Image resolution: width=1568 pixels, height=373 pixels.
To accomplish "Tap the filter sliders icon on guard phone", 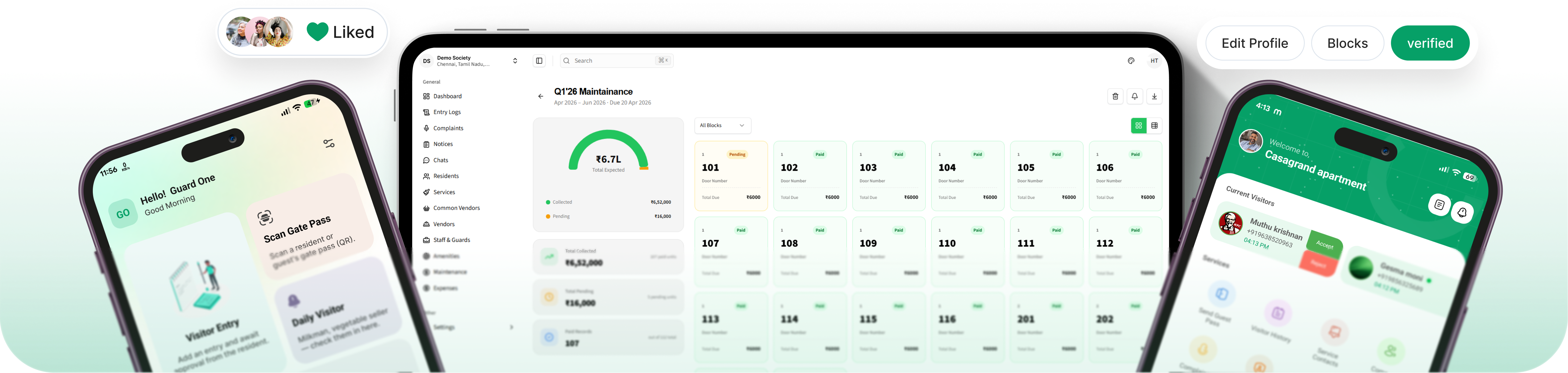I will pos(329,144).
